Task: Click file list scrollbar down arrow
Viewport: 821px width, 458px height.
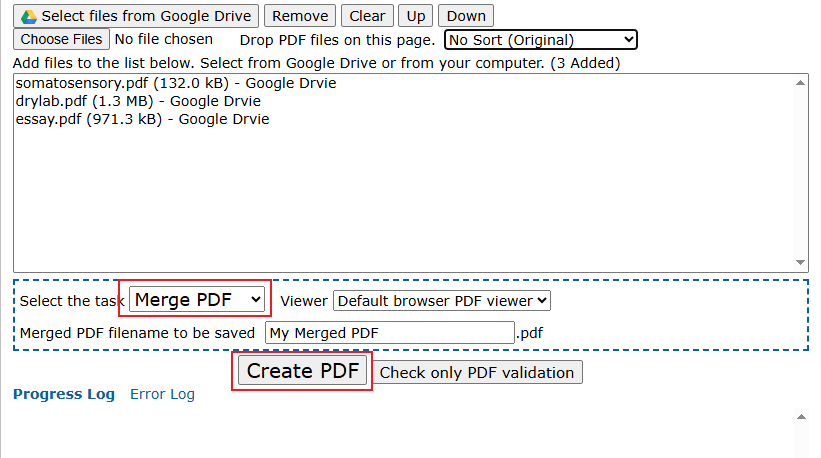Action: click(800, 262)
